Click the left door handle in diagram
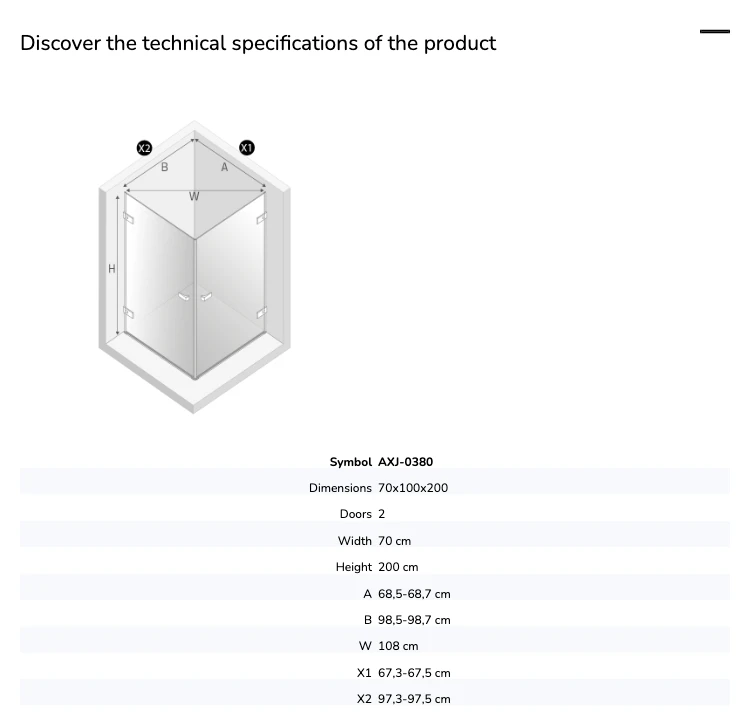The height and width of the screenshot is (726, 750). tap(184, 297)
